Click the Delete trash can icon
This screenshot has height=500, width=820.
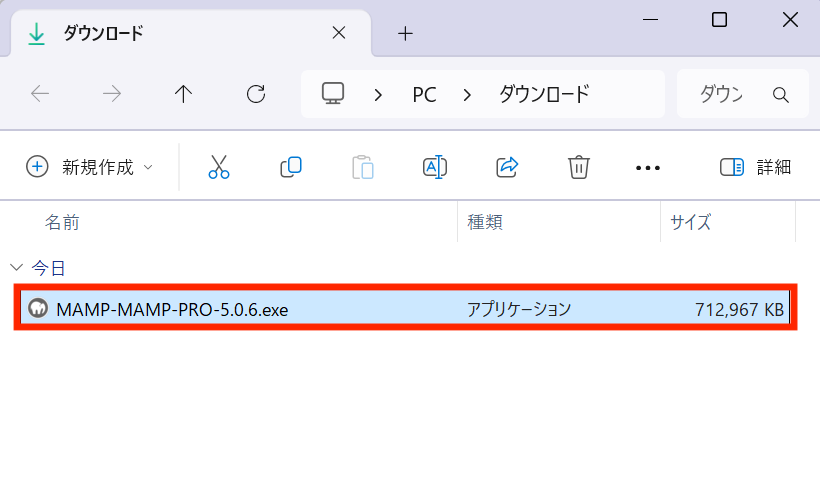(x=578, y=167)
